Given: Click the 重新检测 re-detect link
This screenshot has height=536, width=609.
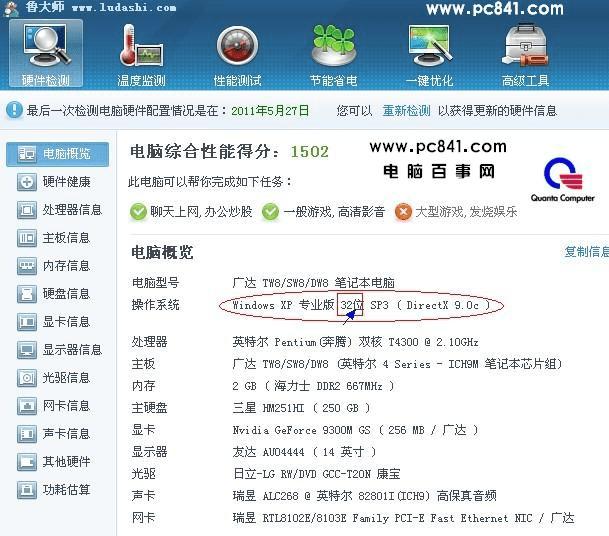Looking at the screenshot, I should [x=406, y=111].
